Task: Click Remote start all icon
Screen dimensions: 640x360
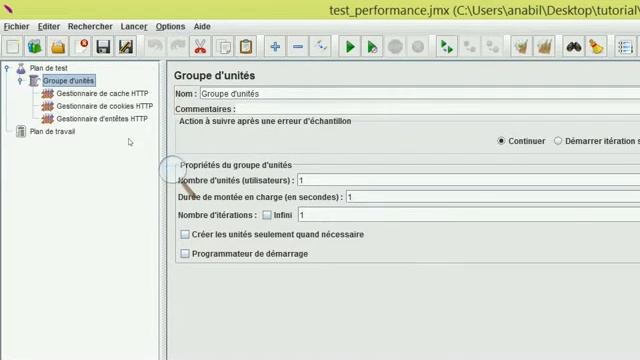Action: pyautogui.click(x=447, y=47)
